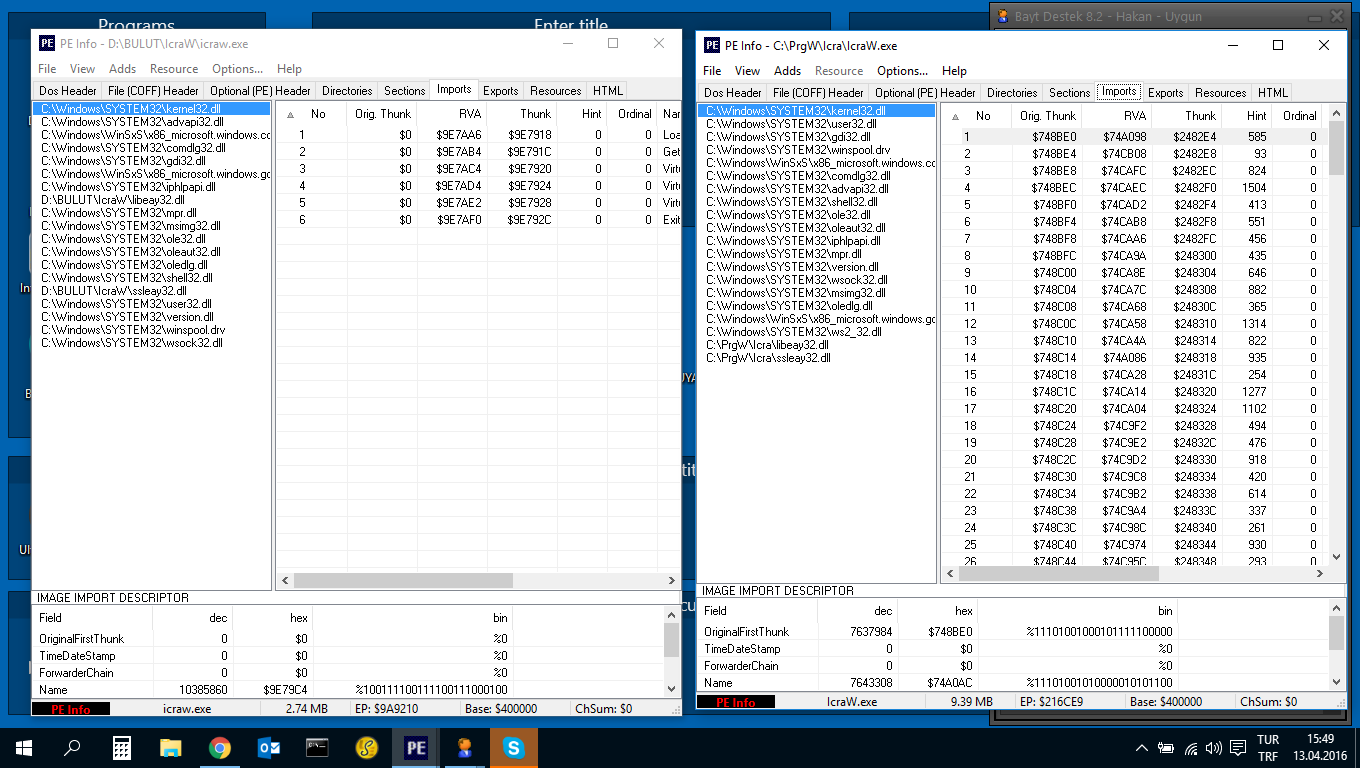Select import row with RVA $74CAEC

click(x=1135, y=188)
